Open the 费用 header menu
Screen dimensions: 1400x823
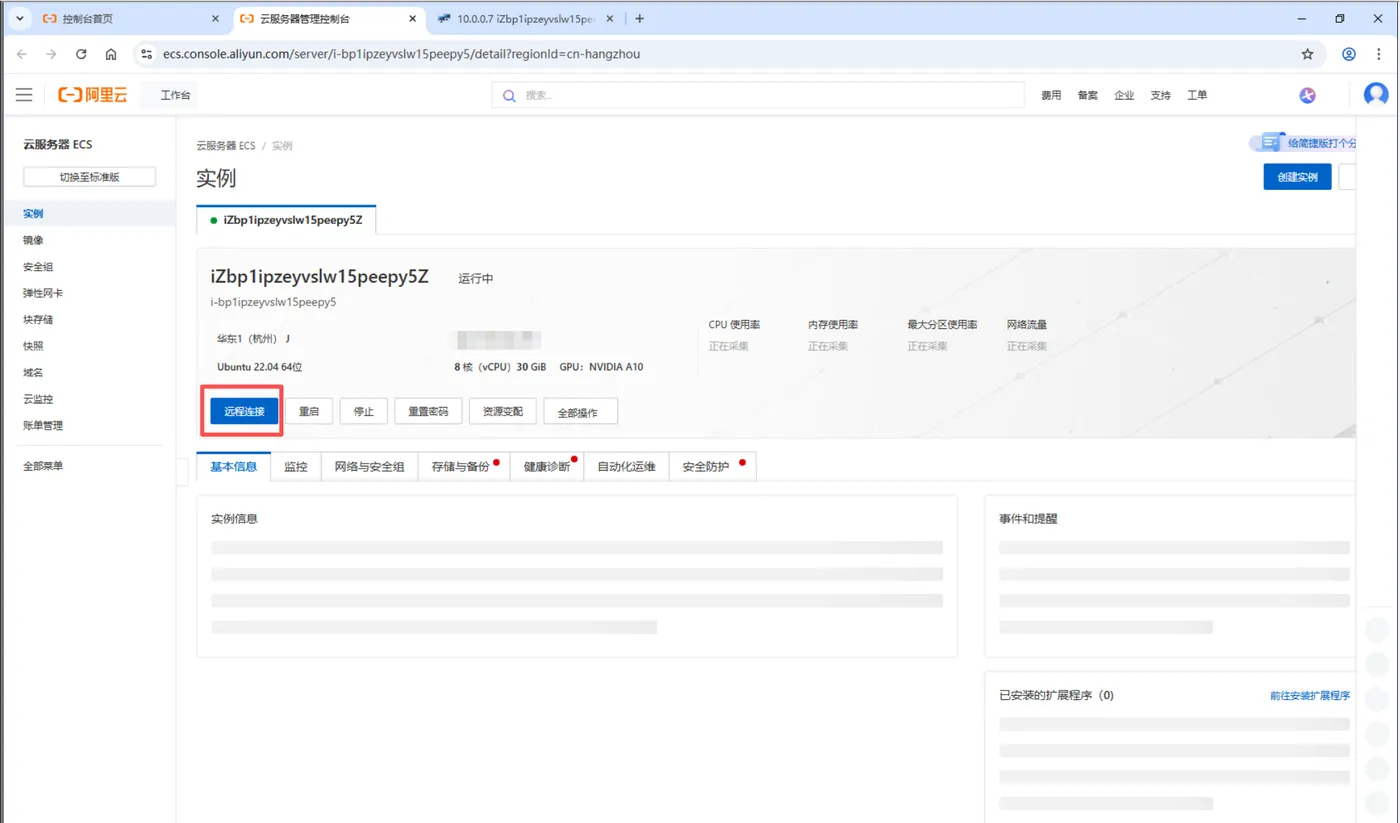[1051, 95]
